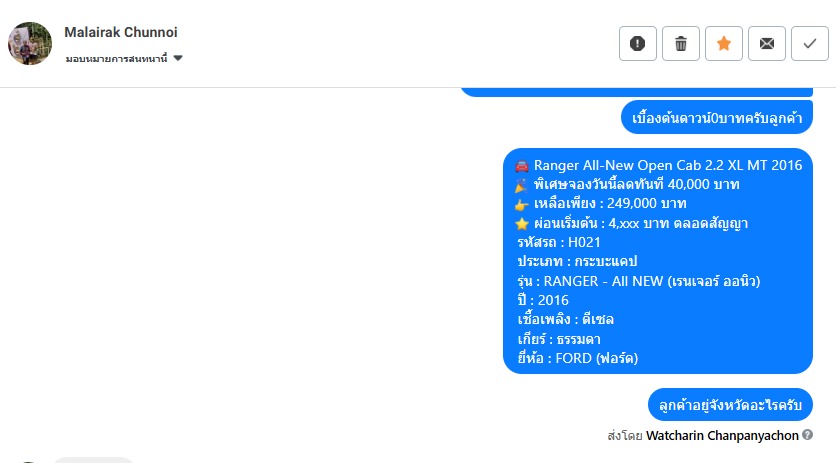The width and height of the screenshot is (836, 463).
Task: Click the เชื้อเพลิง : ดีเซล line
Action: pyautogui.click(x=565, y=320)
